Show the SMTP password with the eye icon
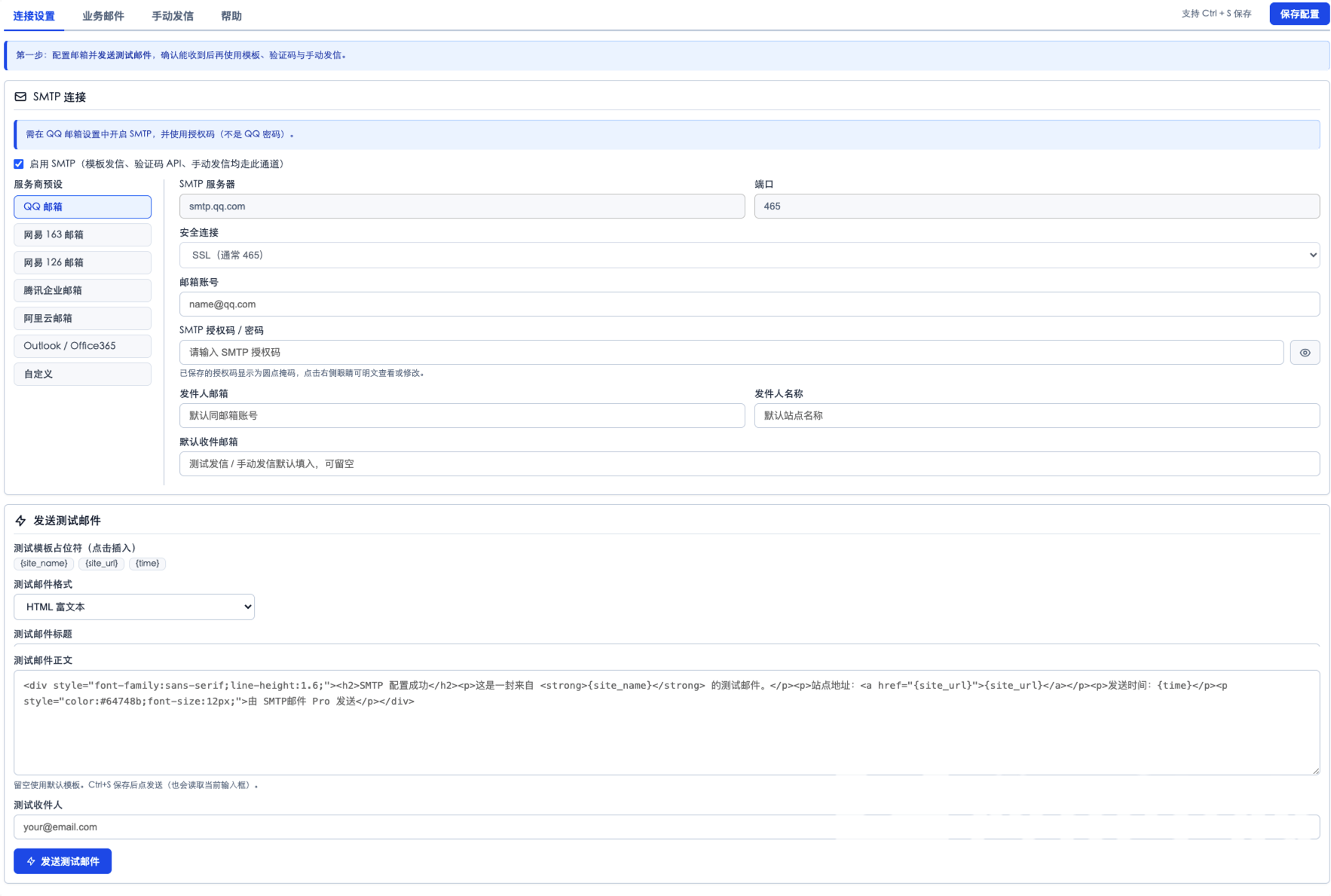1331x896 pixels. pos(1305,353)
